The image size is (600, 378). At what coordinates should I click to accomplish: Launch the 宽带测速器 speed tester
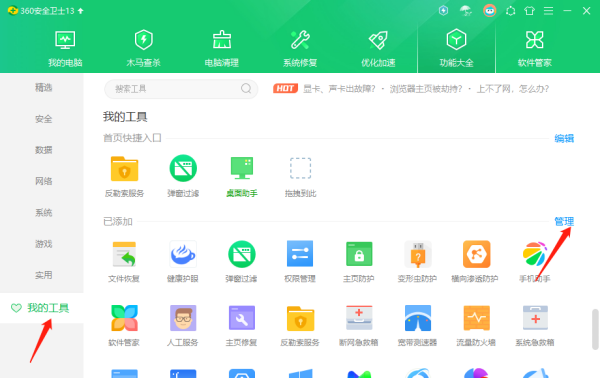click(x=417, y=326)
